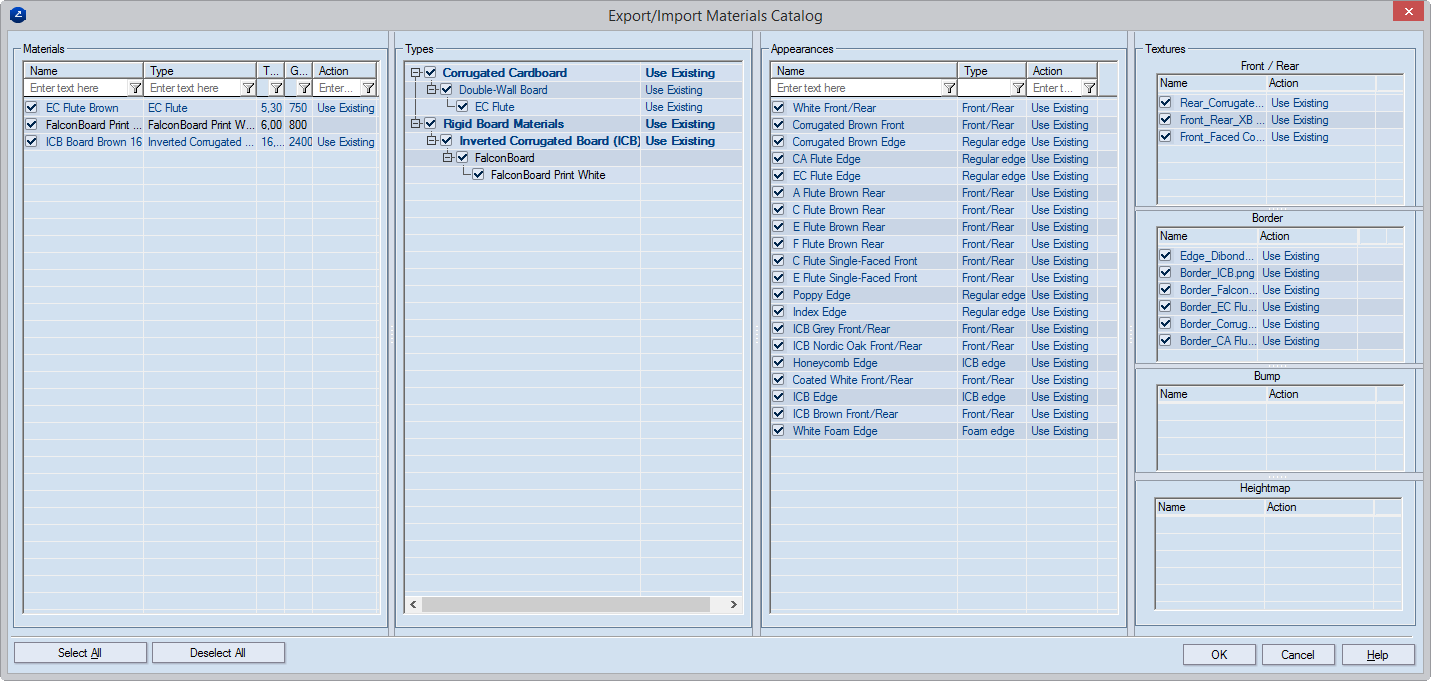The width and height of the screenshot is (1431, 681).
Task: Select the FalconBoard Print White tree item
Action: (x=548, y=175)
